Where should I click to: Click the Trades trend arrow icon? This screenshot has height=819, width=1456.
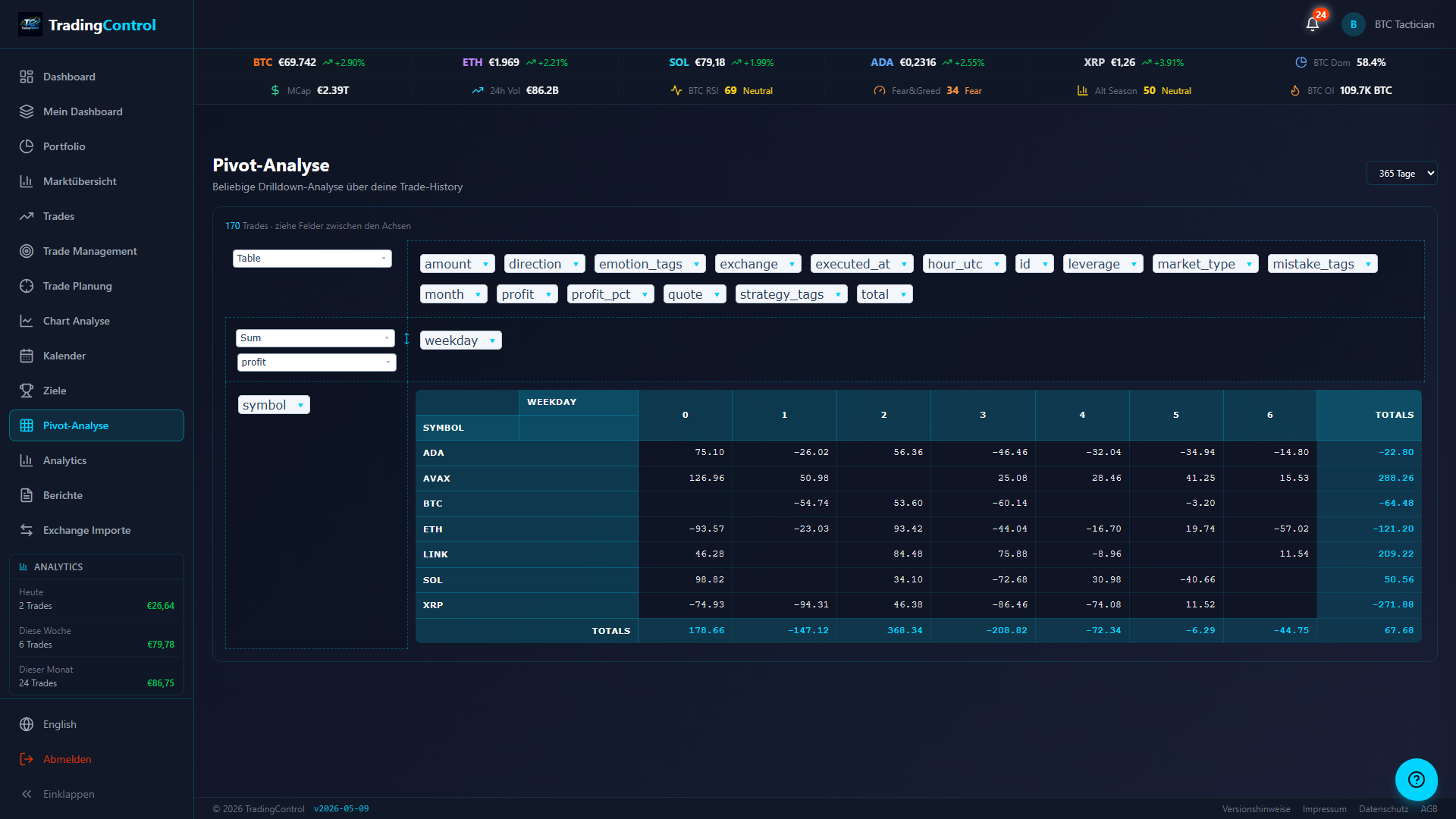[x=27, y=216]
